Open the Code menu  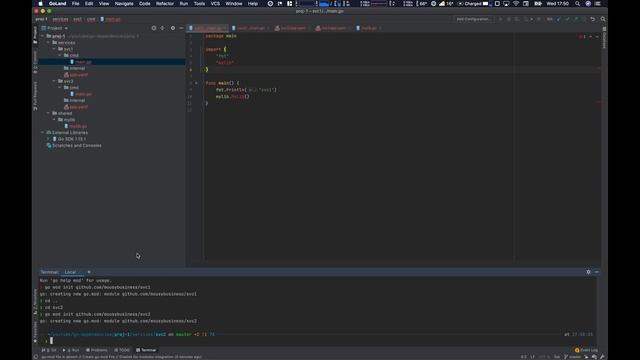click(144, 4)
